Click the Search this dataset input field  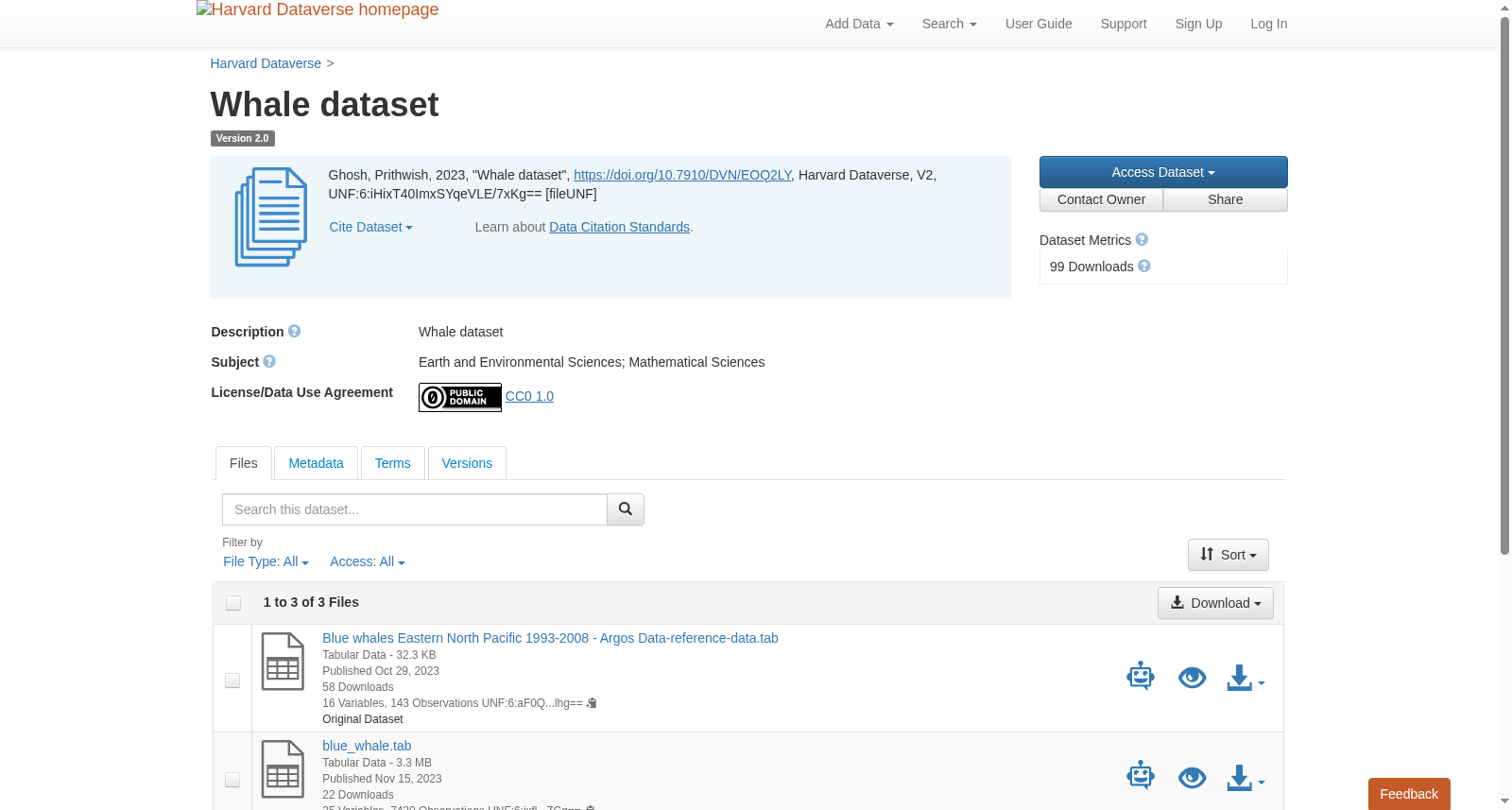point(415,509)
